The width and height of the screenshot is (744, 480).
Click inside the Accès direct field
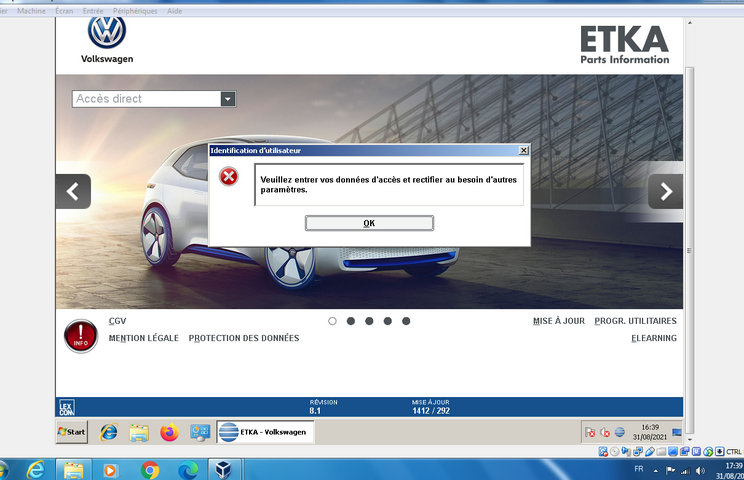(x=145, y=99)
